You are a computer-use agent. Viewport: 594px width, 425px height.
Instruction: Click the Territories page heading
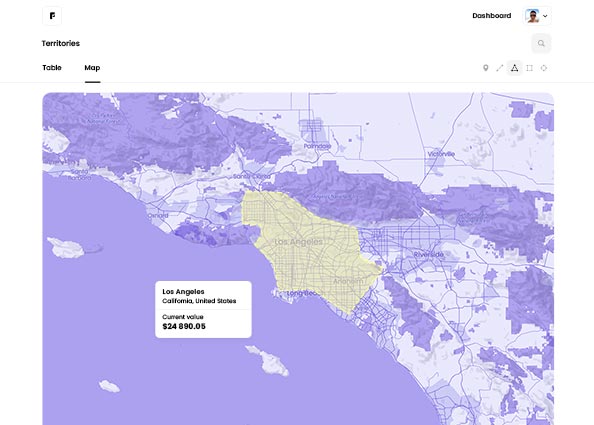(61, 44)
